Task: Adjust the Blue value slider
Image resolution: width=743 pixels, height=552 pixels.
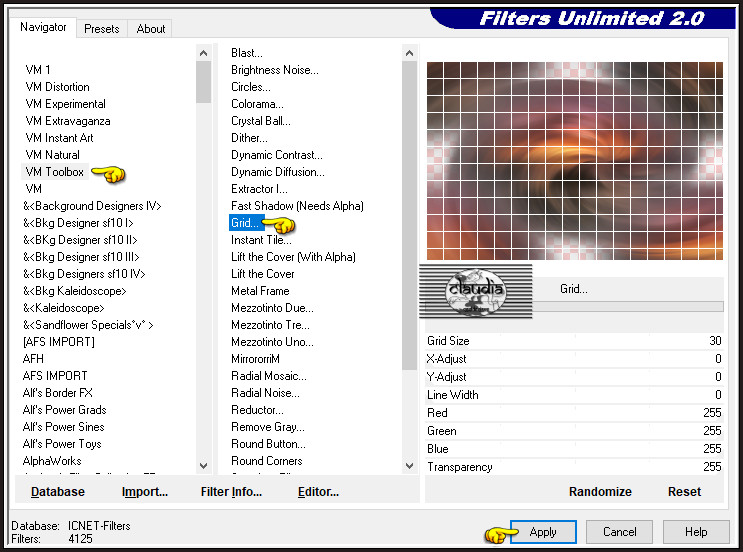Action: [574, 449]
